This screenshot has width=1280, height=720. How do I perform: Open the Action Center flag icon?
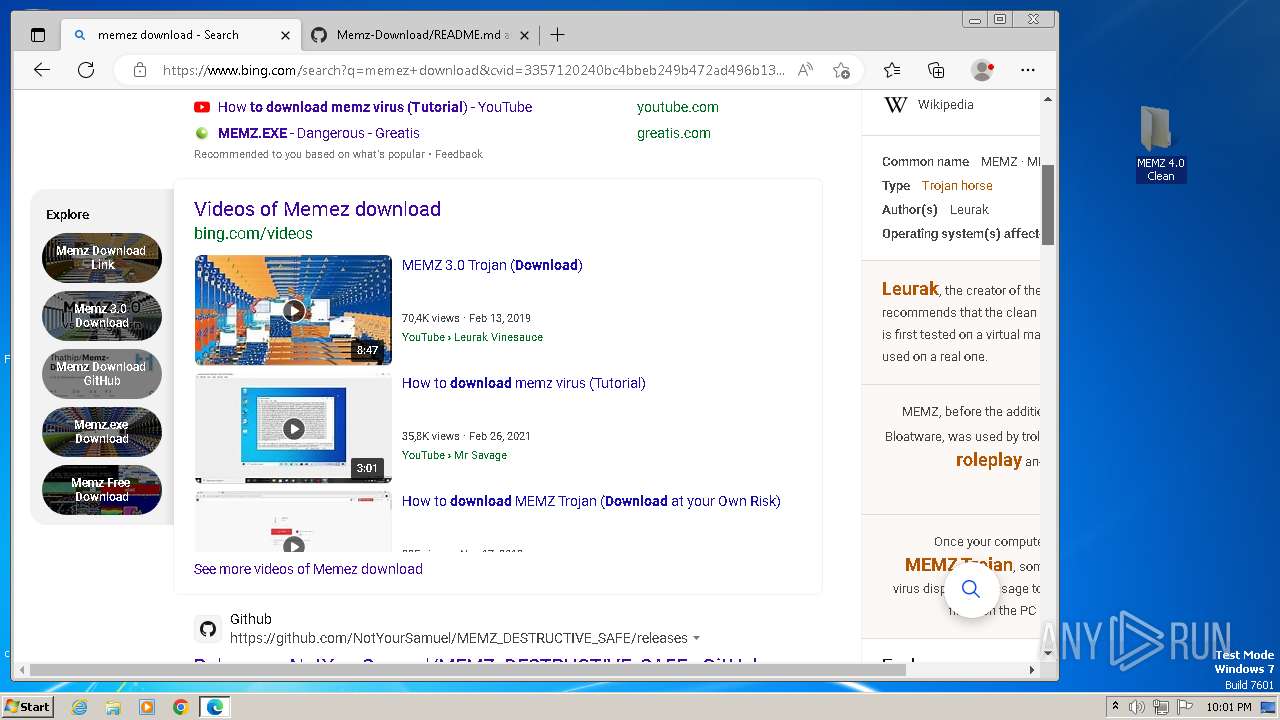(x=1183, y=707)
